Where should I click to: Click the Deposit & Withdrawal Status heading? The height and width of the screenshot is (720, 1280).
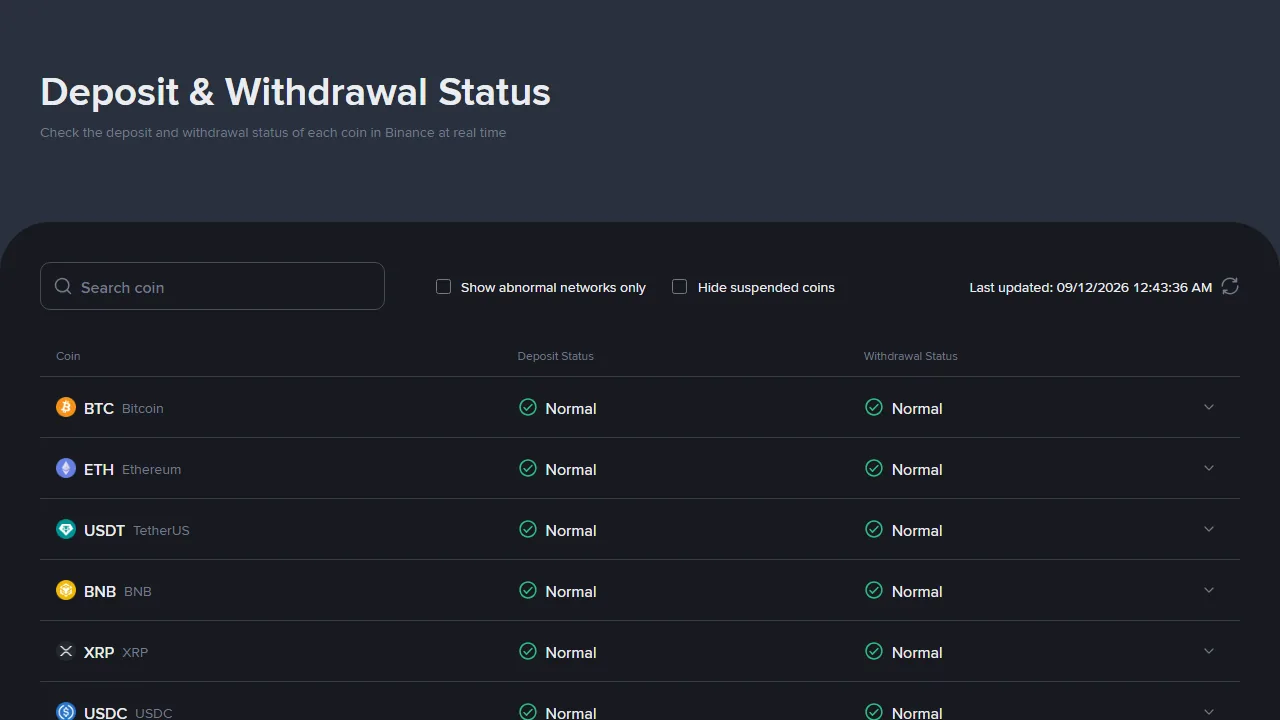tap(295, 92)
